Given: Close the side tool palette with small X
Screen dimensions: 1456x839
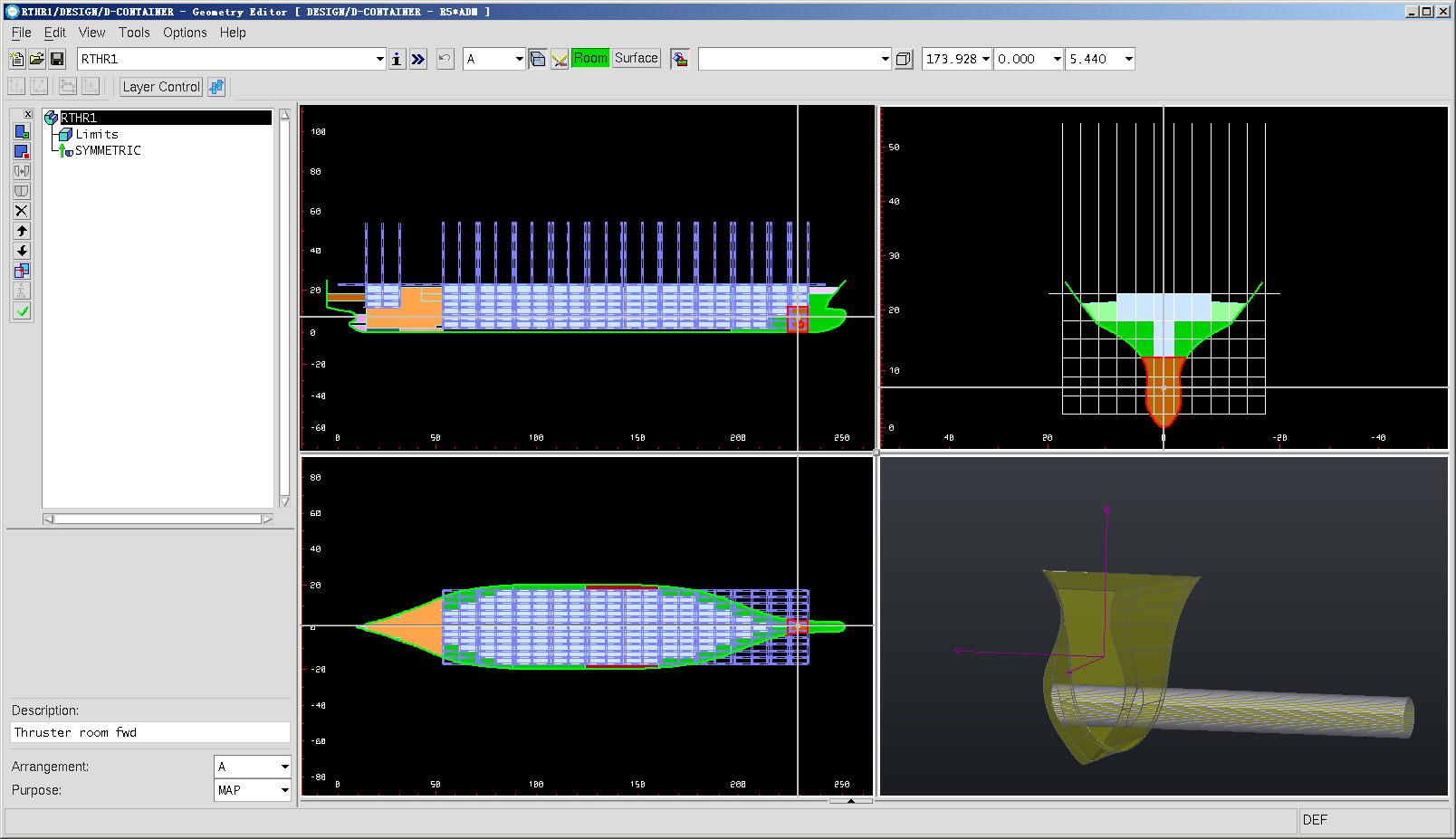Looking at the screenshot, I should pos(28,114).
